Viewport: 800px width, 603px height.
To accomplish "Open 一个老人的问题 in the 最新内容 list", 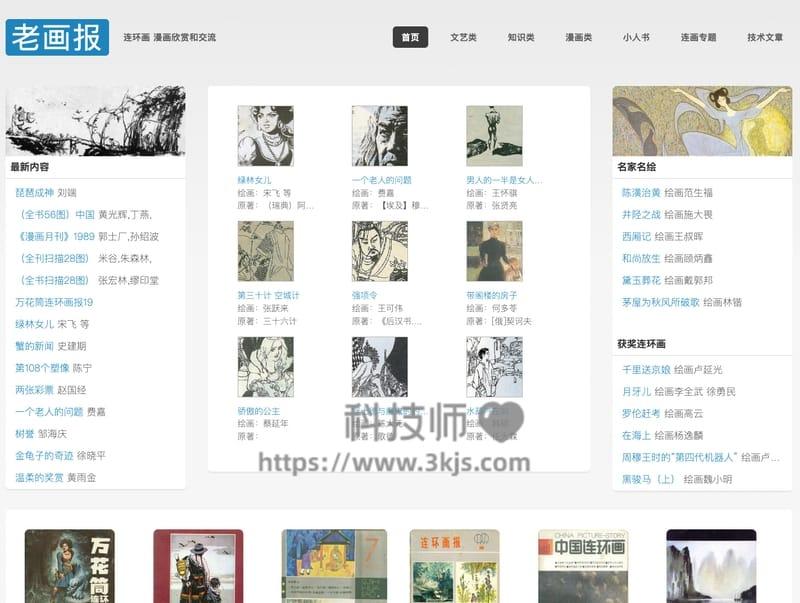I will pos(49,412).
